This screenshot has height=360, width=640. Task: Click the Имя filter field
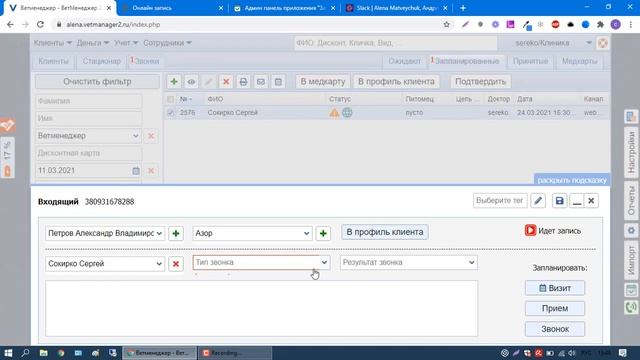(88, 118)
